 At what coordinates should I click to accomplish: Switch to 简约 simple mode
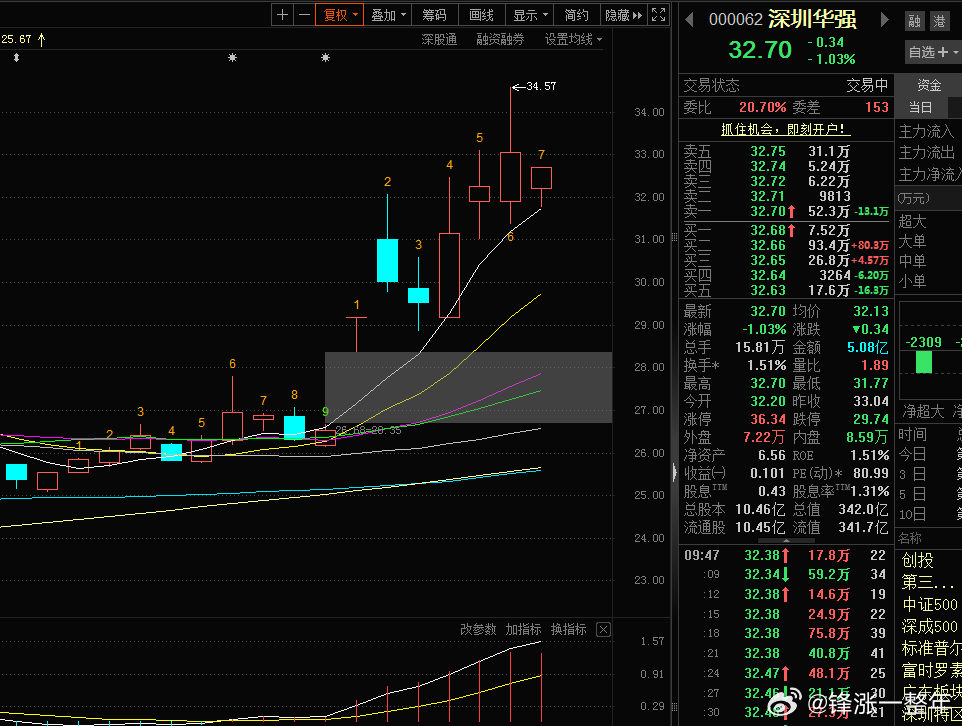coord(577,15)
